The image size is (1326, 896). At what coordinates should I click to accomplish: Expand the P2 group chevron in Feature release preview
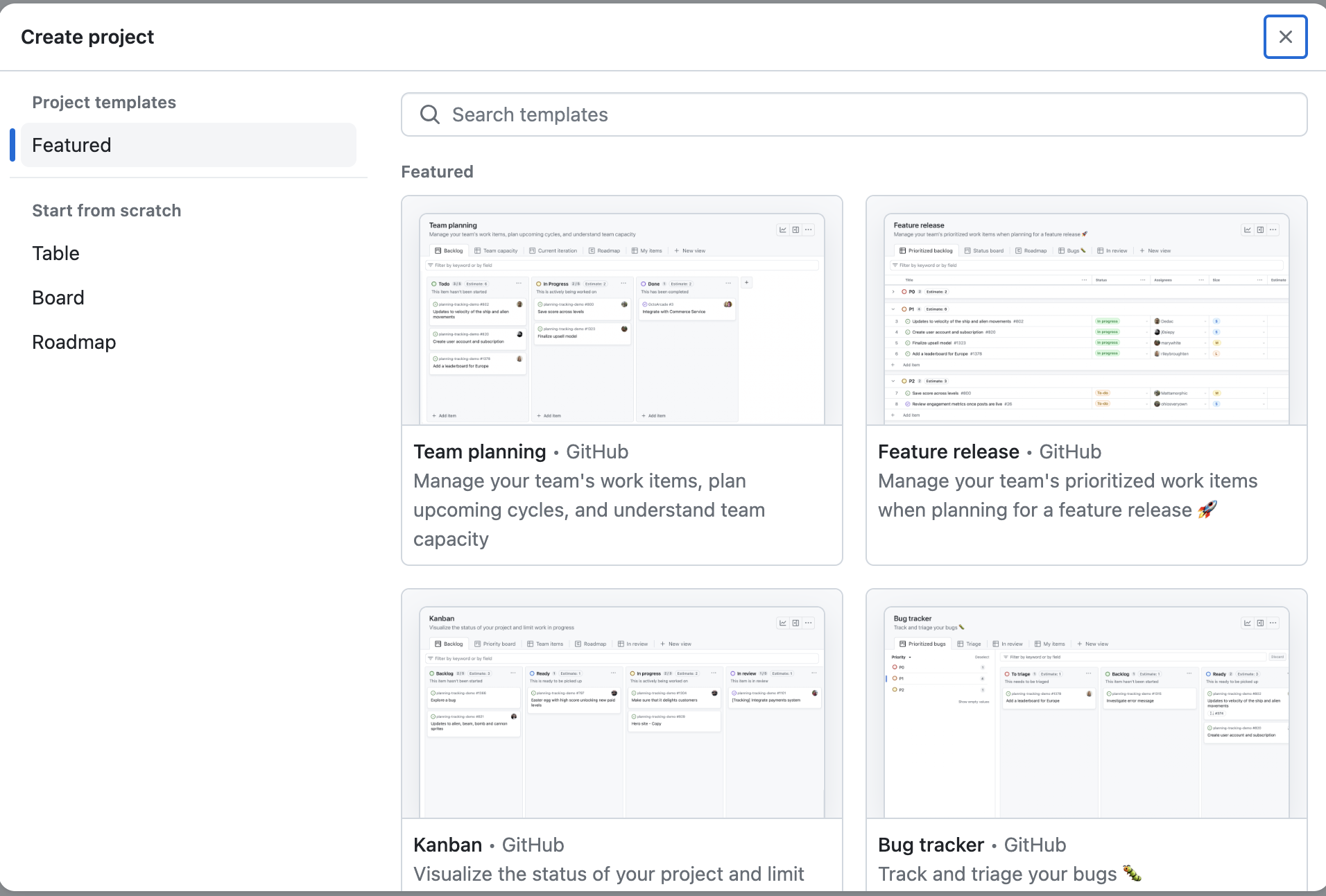click(893, 381)
